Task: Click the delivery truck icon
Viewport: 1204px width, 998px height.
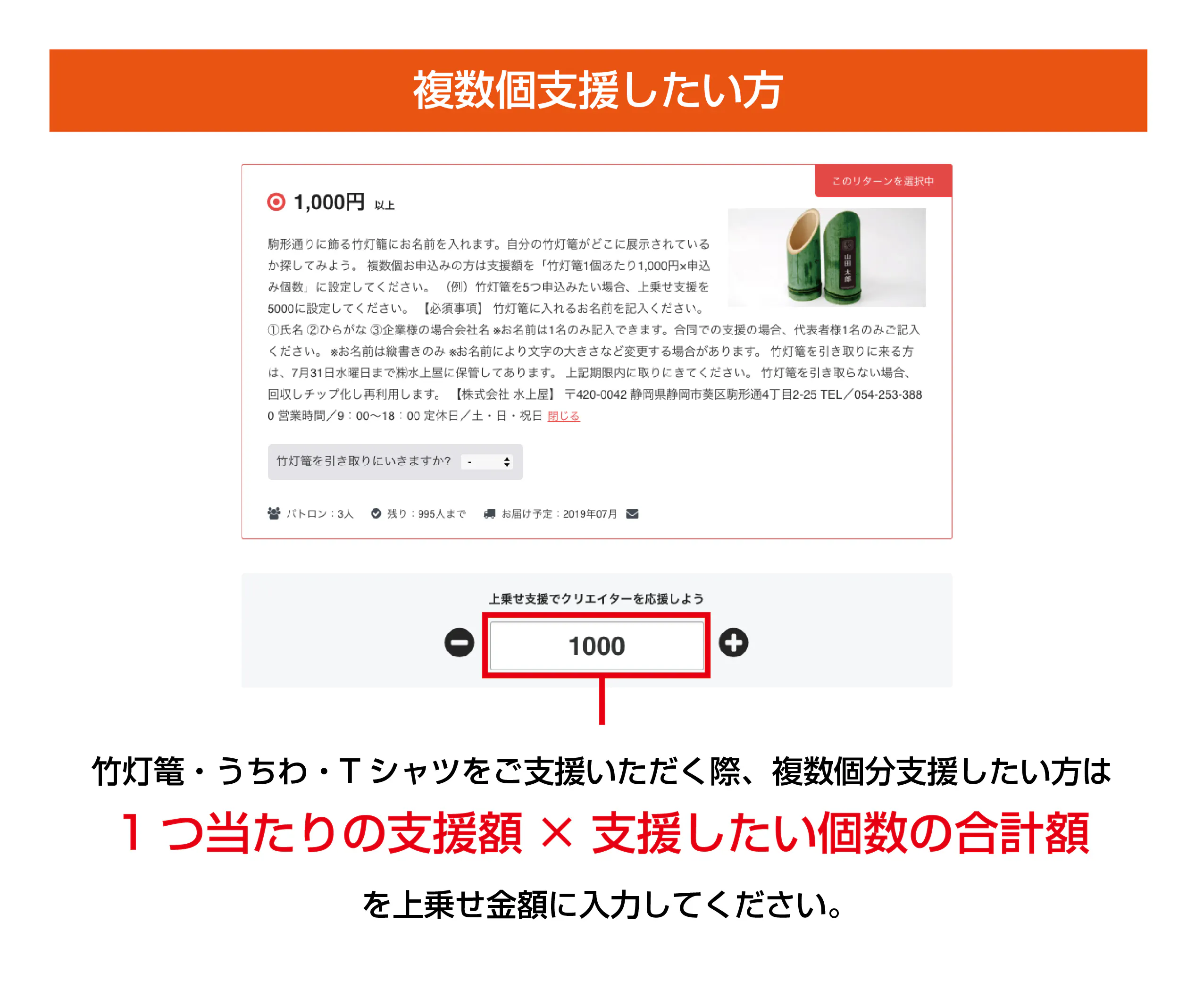Action: [x=489, y=514]
